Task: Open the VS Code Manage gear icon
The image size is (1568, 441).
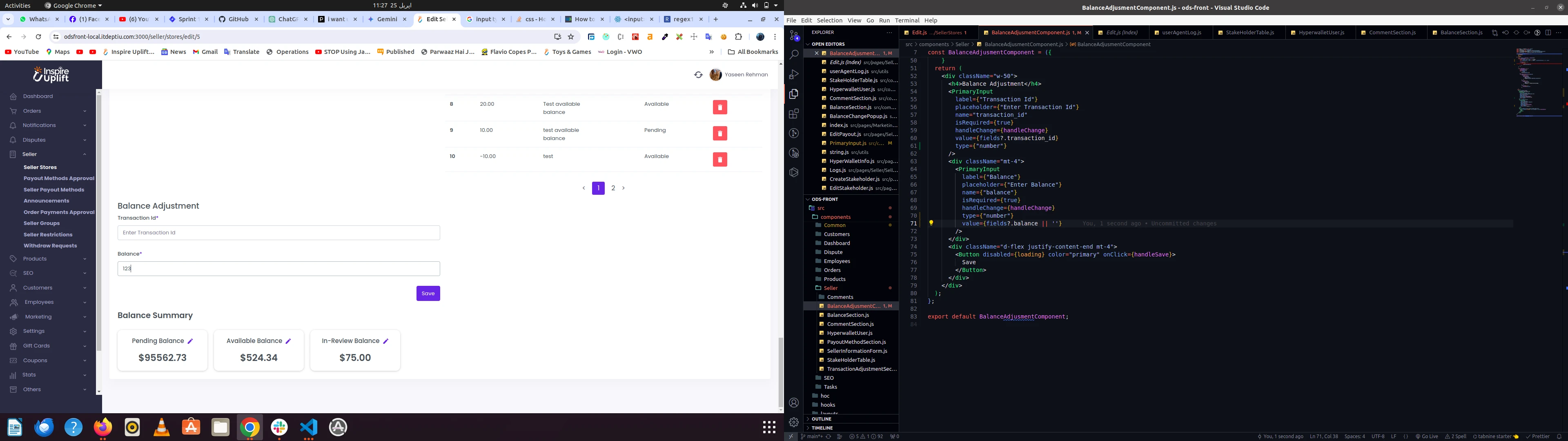Action: pos(794,422)
